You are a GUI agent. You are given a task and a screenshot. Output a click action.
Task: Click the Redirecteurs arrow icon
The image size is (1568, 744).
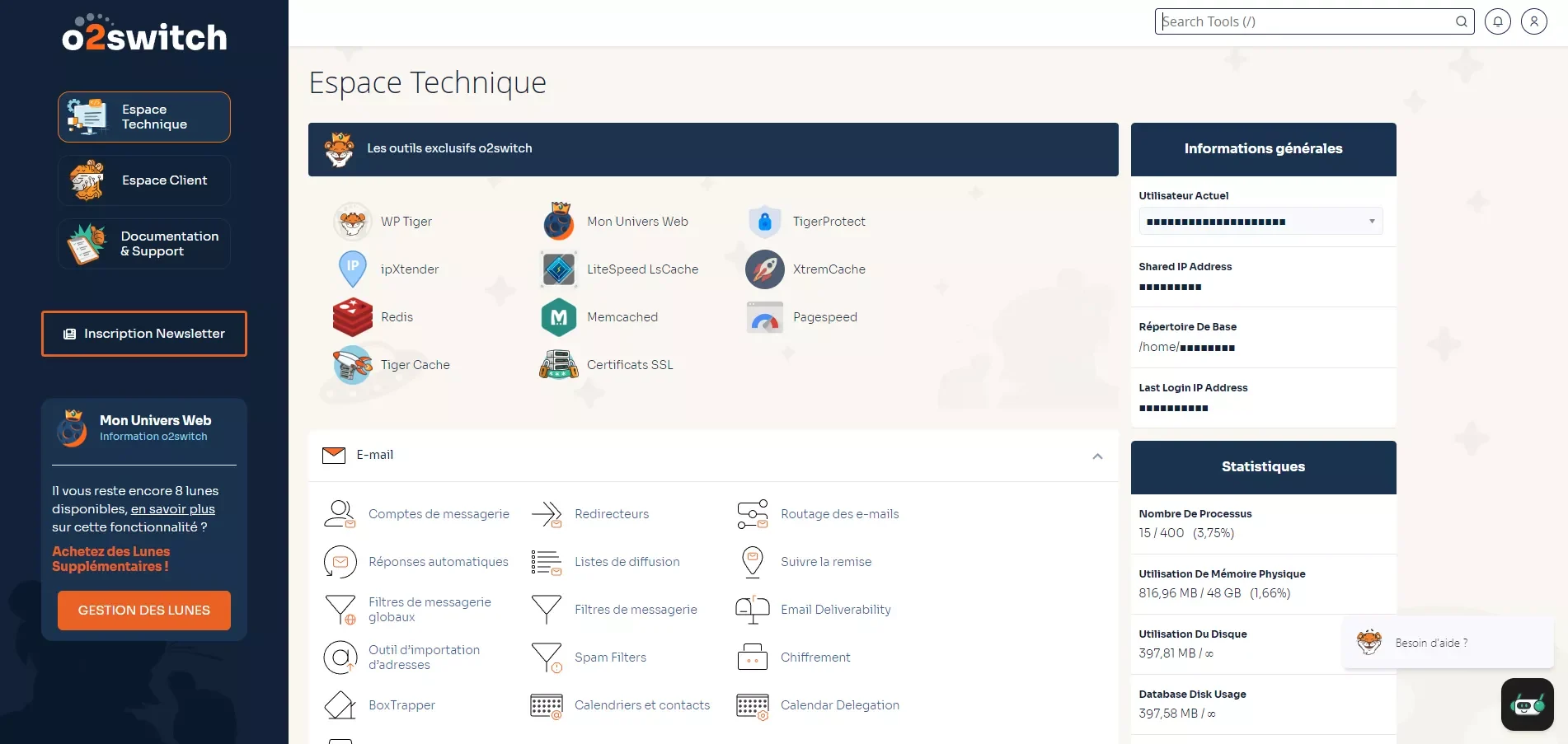547,514
